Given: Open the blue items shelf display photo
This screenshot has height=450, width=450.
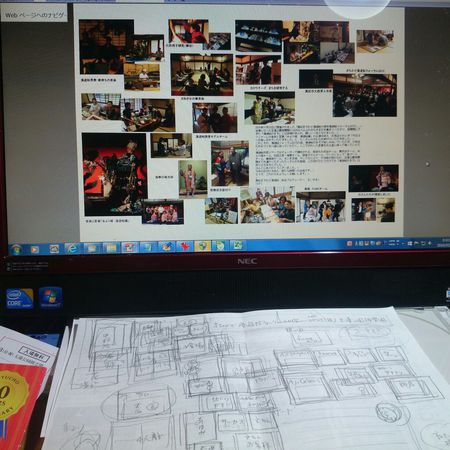Looking at the screenshot, I should (259, 36).
